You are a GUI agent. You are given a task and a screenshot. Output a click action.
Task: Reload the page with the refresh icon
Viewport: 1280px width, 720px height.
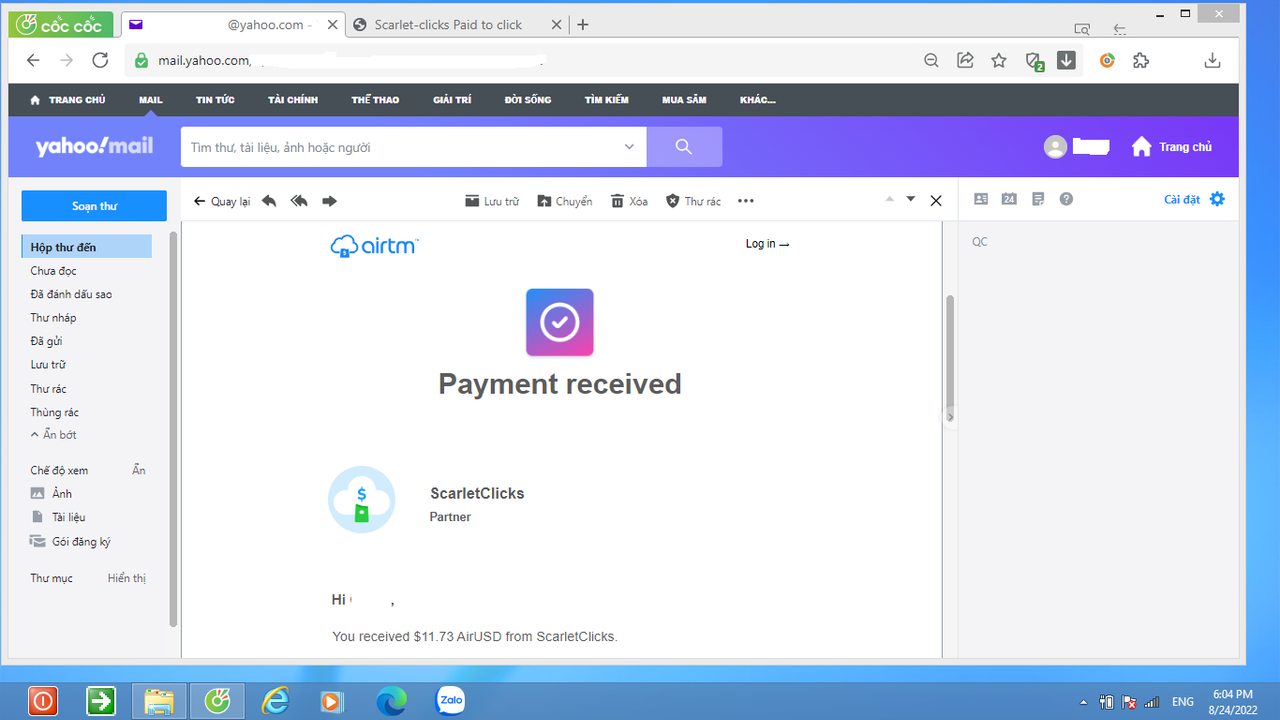tap(100, 61)
